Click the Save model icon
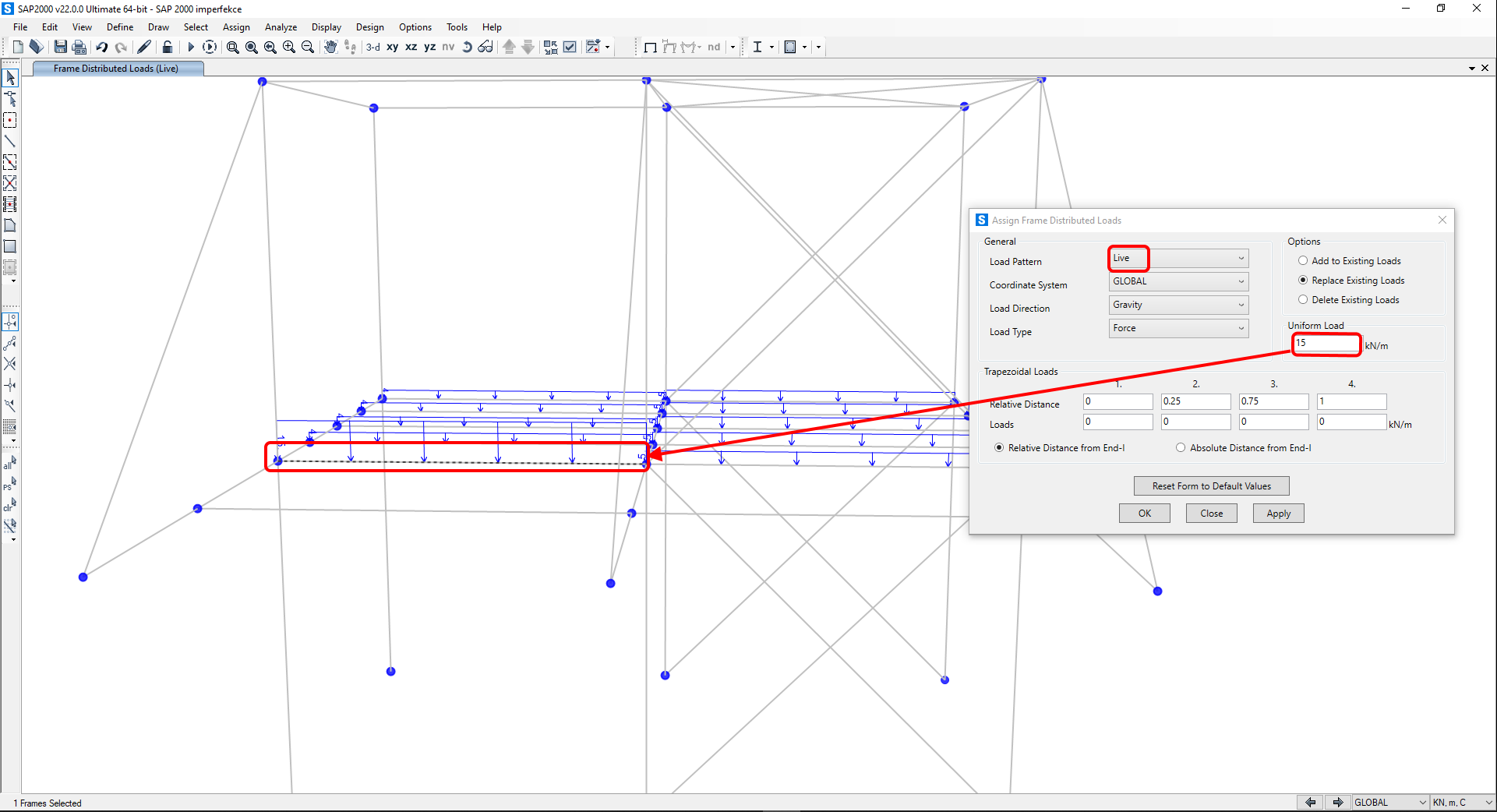This screenshot has width=1497, height=812. [x=60, y=47]
